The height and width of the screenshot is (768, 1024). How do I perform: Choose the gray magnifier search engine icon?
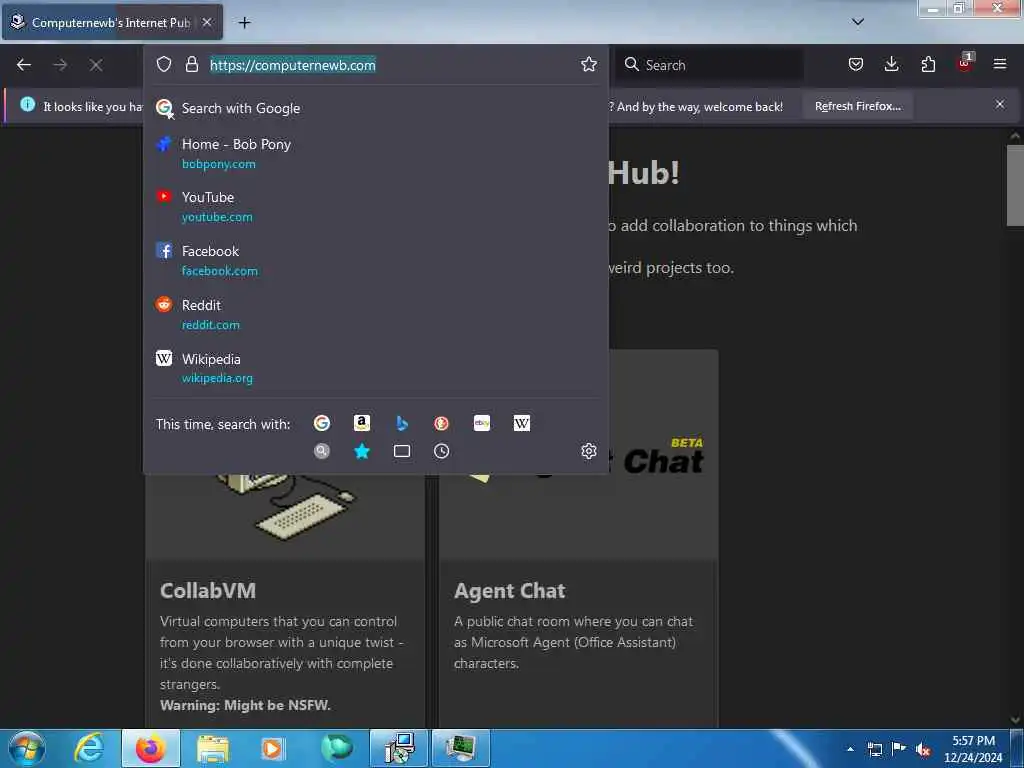[x=322, y=451]
